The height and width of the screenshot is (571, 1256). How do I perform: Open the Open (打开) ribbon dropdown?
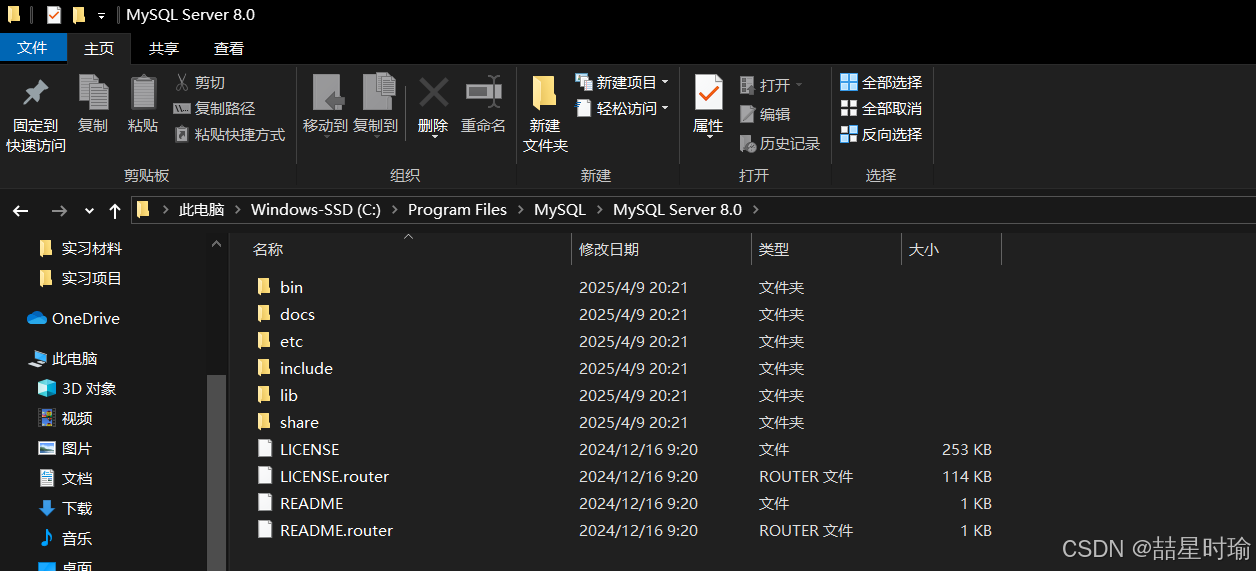click(x=771, y=85)
